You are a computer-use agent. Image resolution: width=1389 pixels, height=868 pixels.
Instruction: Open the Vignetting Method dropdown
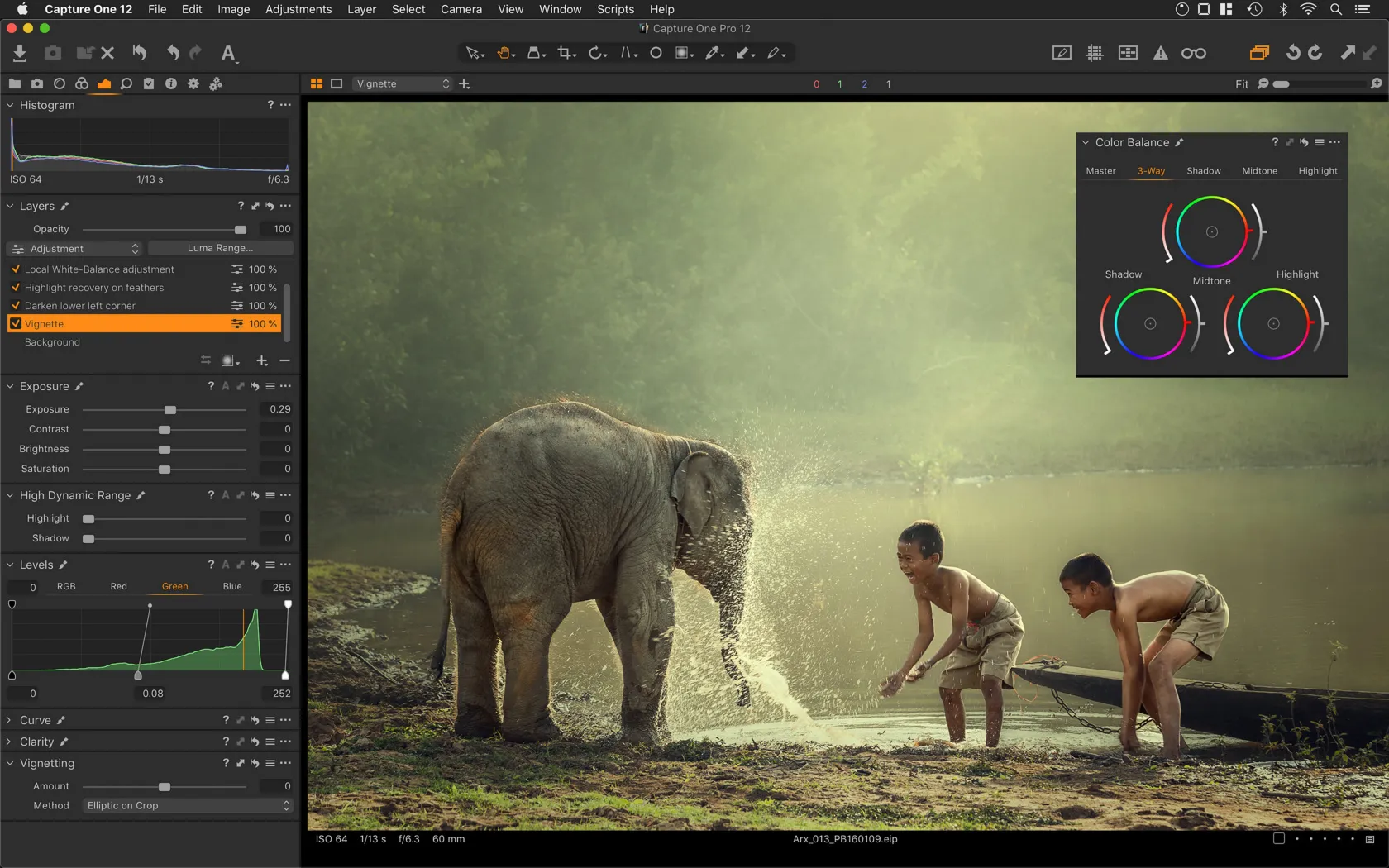(x=188, y=805)
